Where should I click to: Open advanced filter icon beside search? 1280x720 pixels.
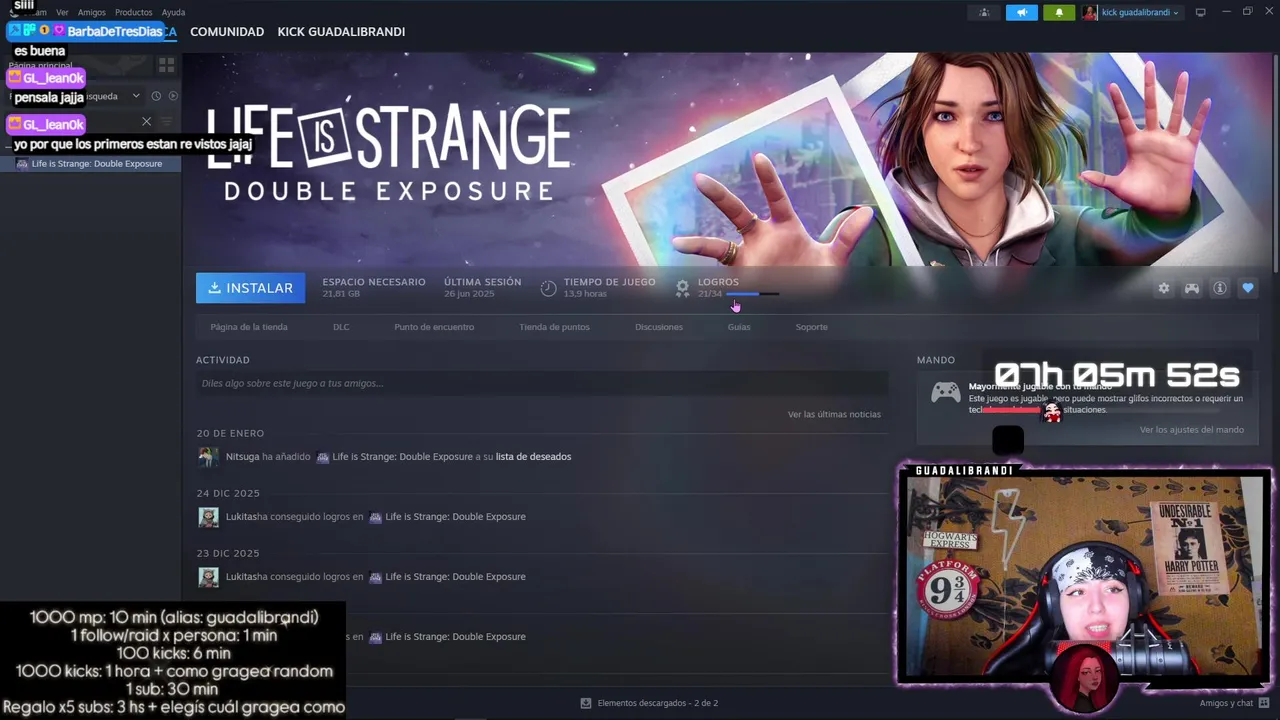coord(167,122)
